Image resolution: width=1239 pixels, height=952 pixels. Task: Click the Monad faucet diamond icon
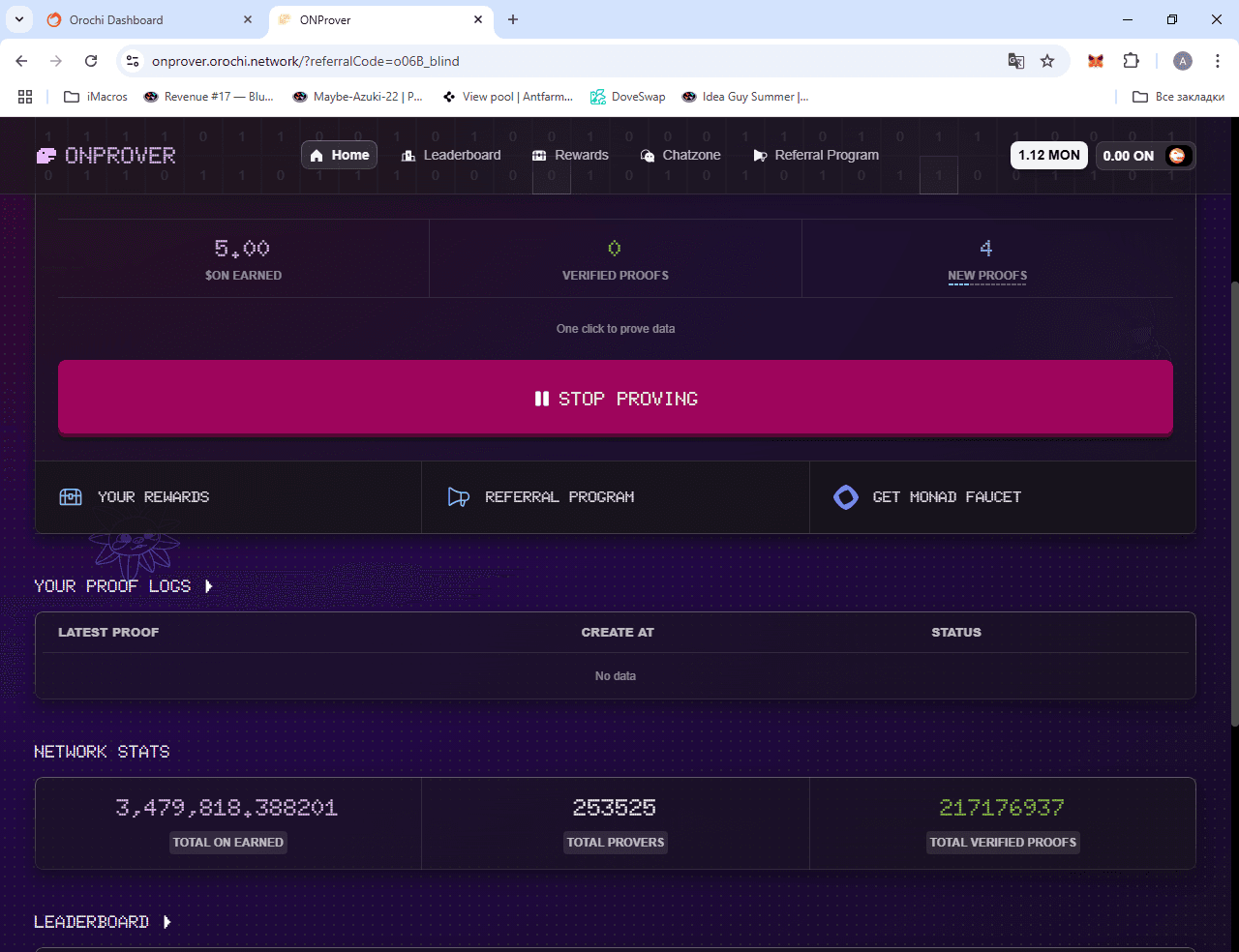[846, 497]
